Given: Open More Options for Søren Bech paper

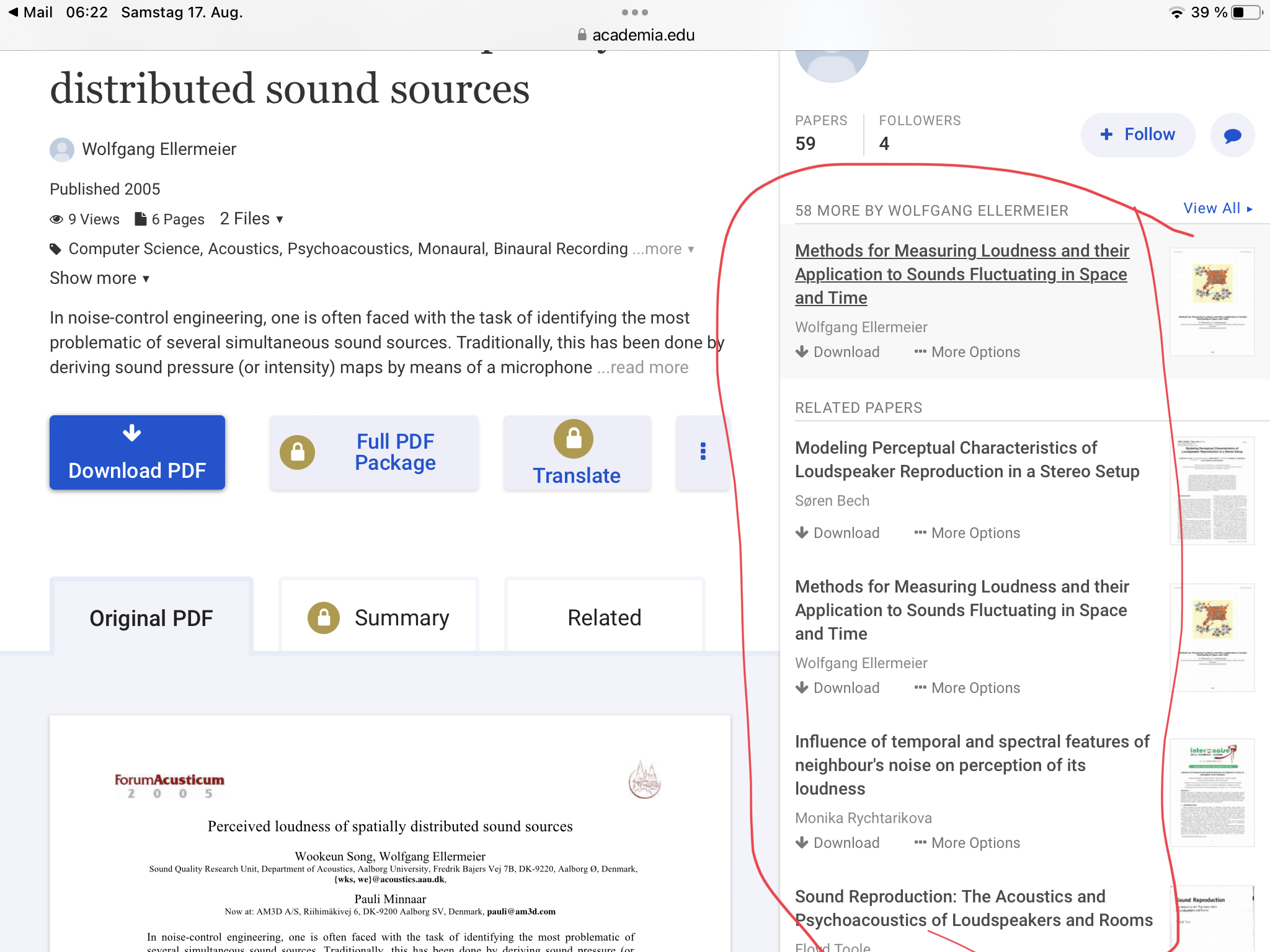Looking at the screenshot, I should point(967,533).
